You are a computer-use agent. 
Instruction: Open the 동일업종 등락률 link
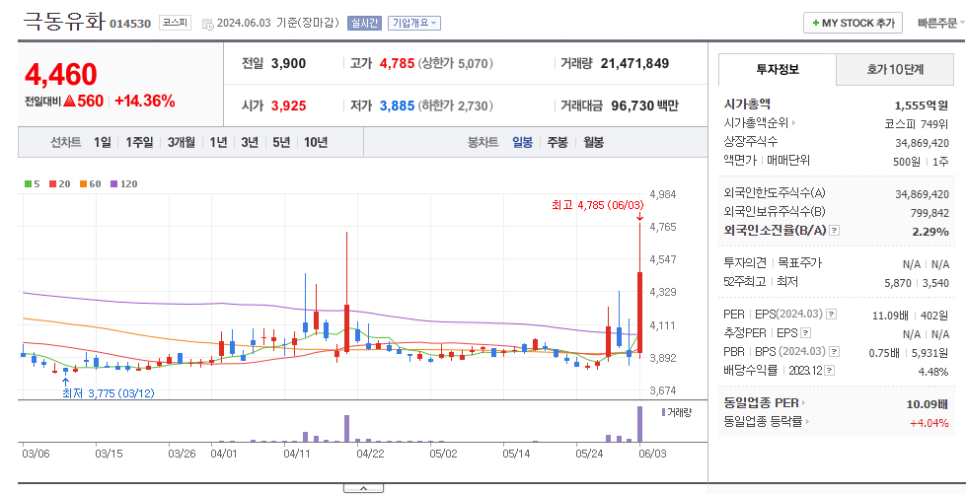(x=767, y=422)
